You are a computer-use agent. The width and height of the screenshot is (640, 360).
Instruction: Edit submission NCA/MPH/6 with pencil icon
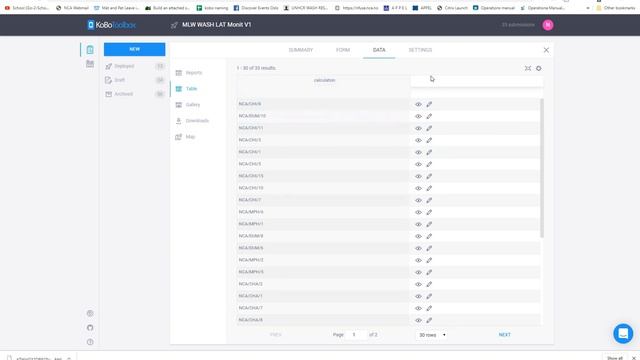point(429,212)
